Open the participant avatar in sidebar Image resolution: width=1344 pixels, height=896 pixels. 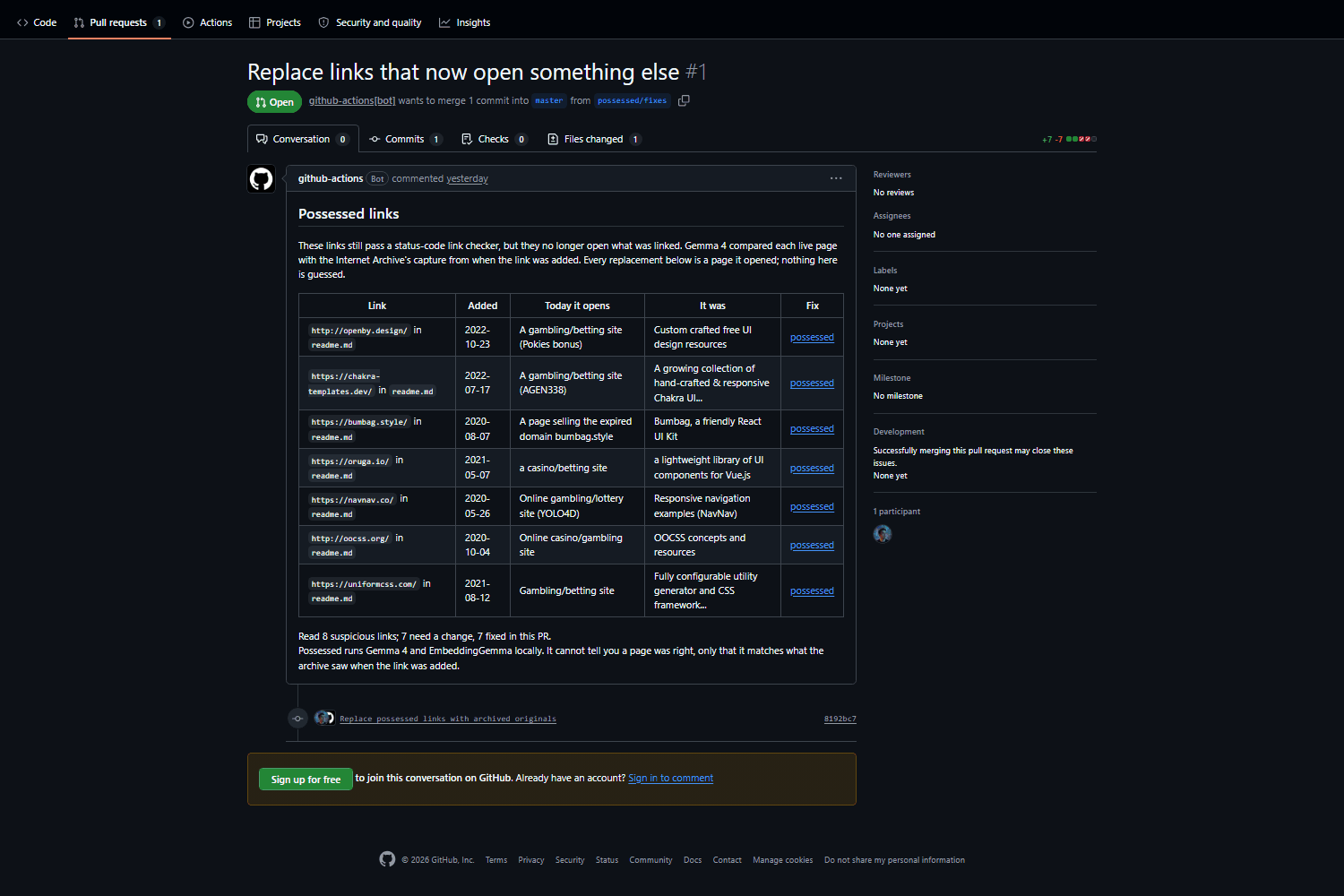(883, 534)
